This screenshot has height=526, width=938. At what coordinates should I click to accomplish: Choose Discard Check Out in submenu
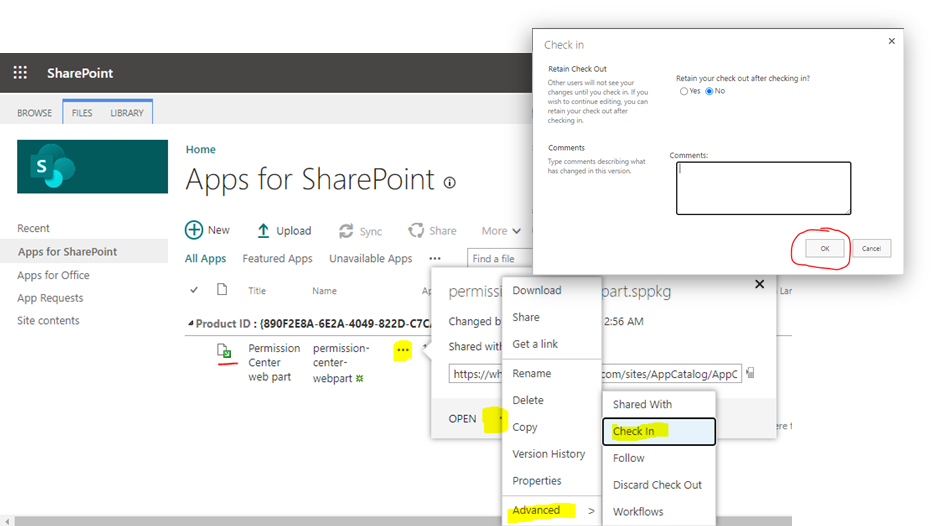click(657, 485)
